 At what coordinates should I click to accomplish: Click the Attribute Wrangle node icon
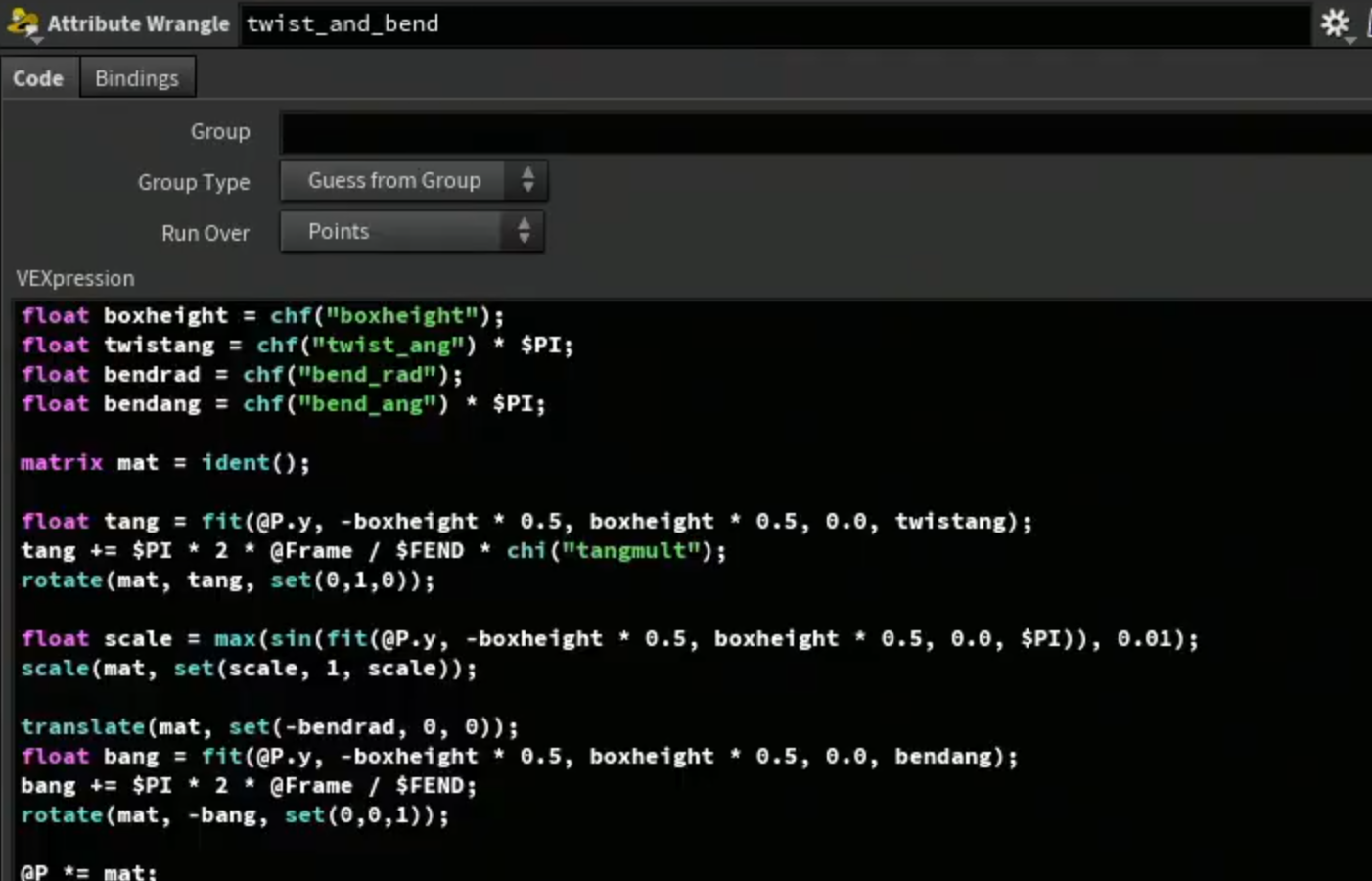click(x=23, y=24)
